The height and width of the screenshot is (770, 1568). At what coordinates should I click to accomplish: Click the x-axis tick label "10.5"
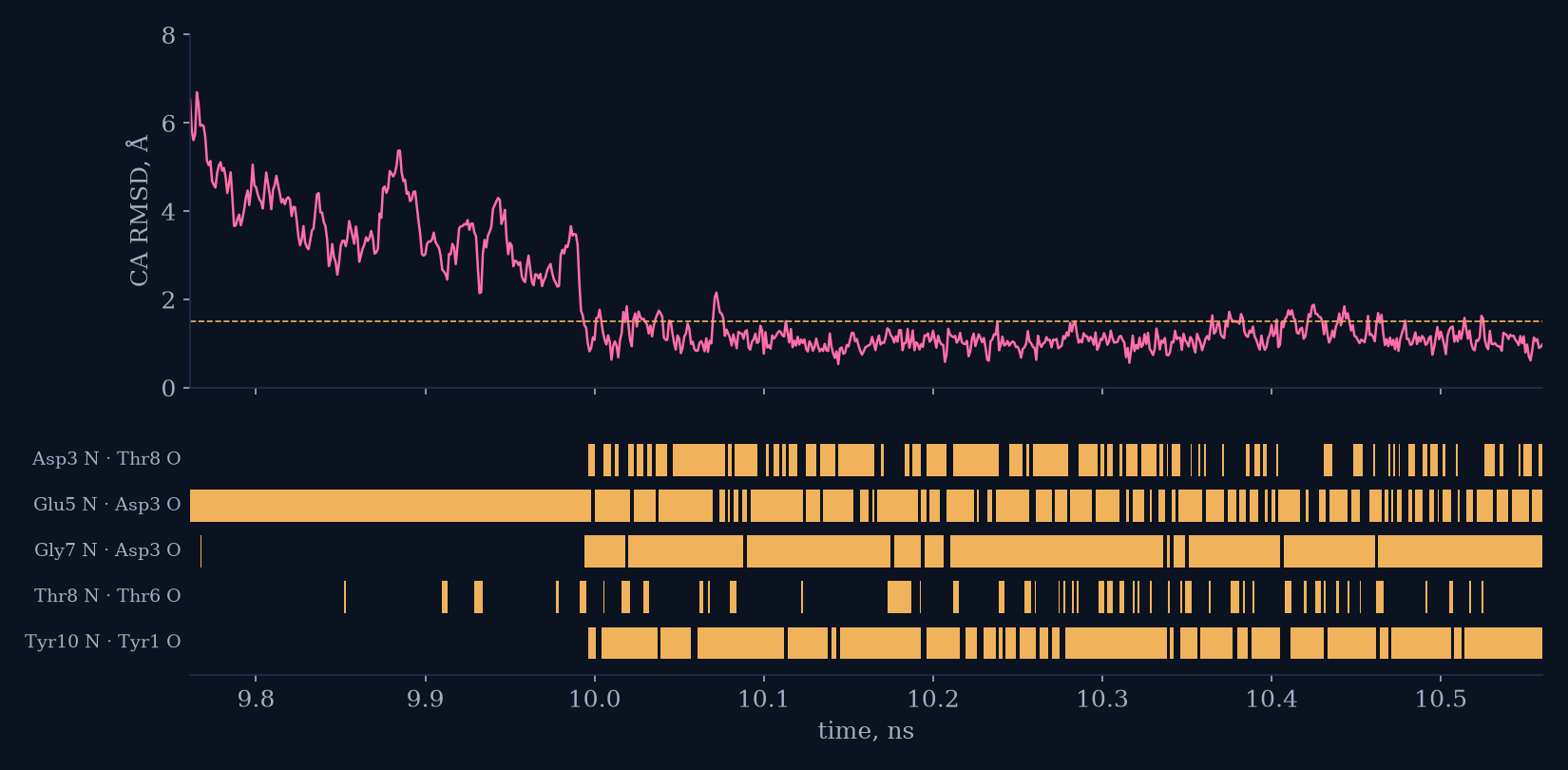coord(1441,700)
